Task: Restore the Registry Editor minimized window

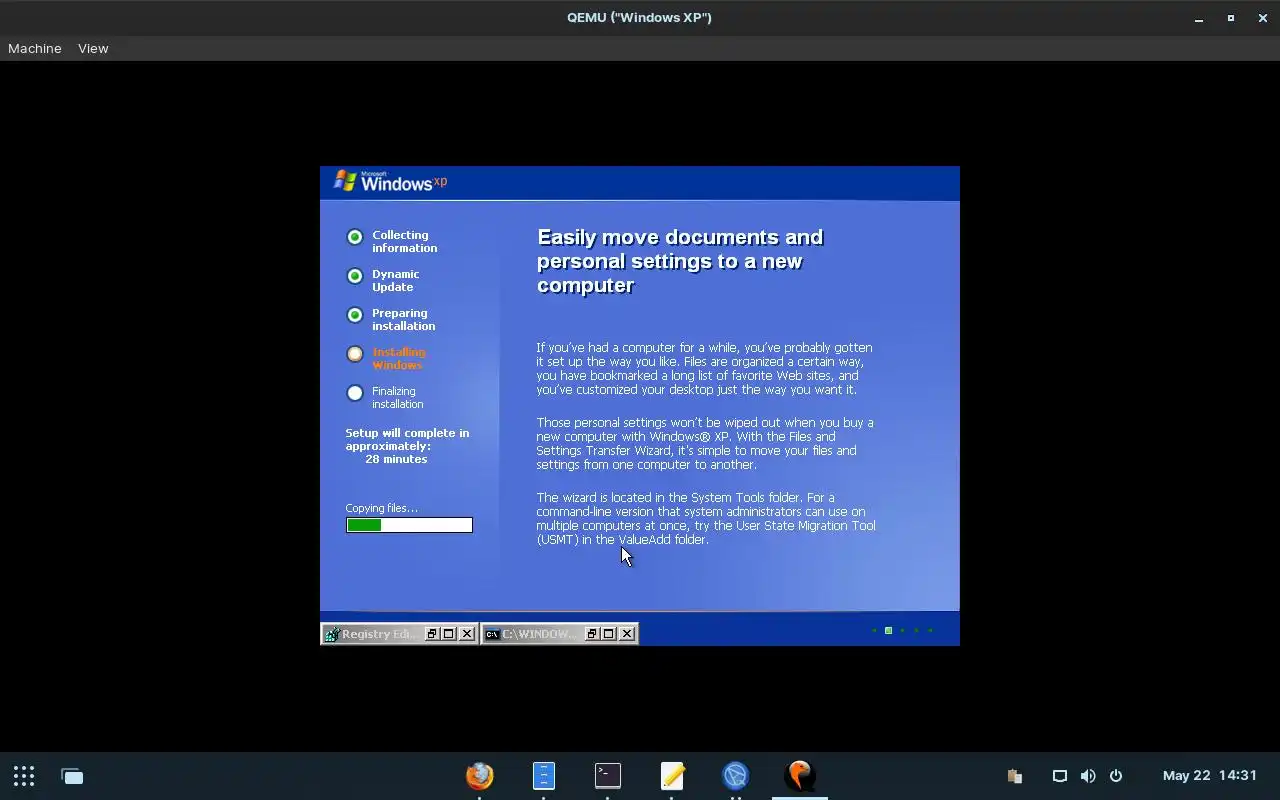Action: point(432,634)
